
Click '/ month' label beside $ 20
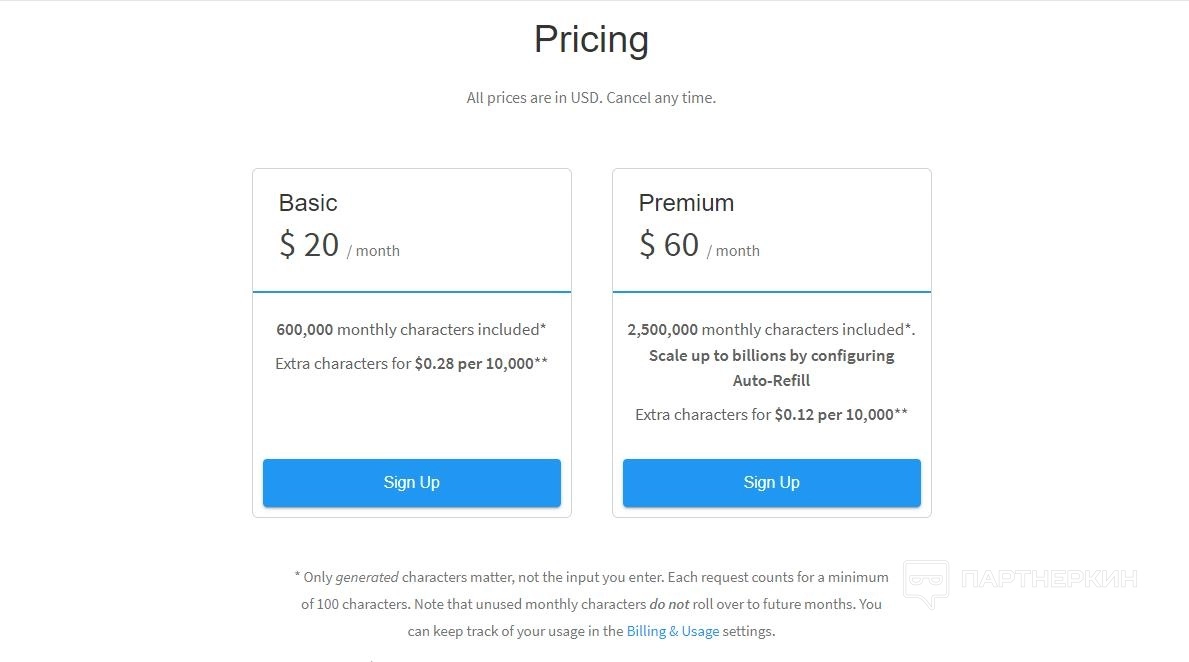coord(373,251)
